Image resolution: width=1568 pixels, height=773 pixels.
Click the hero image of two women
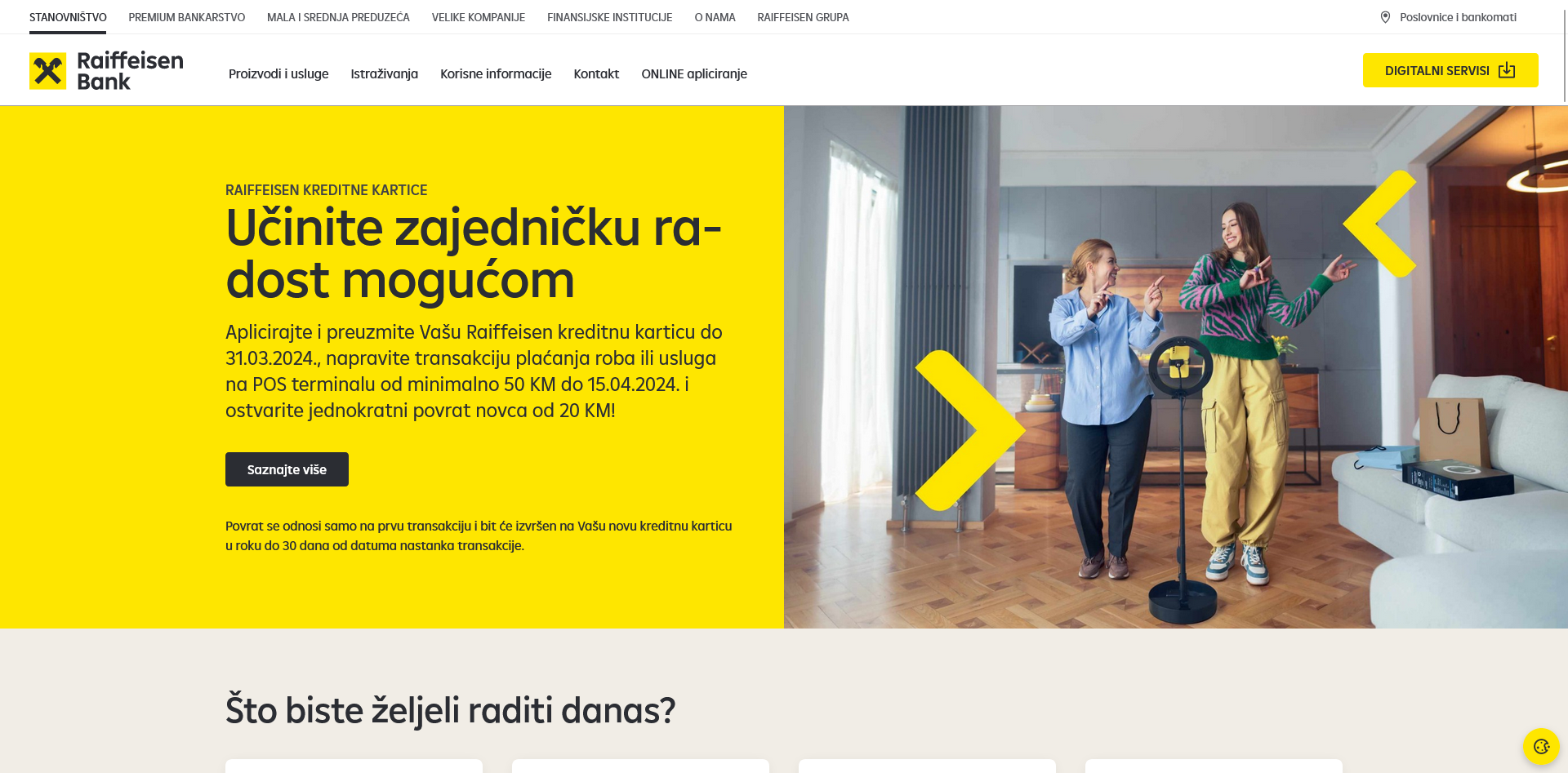[1176, 367]
